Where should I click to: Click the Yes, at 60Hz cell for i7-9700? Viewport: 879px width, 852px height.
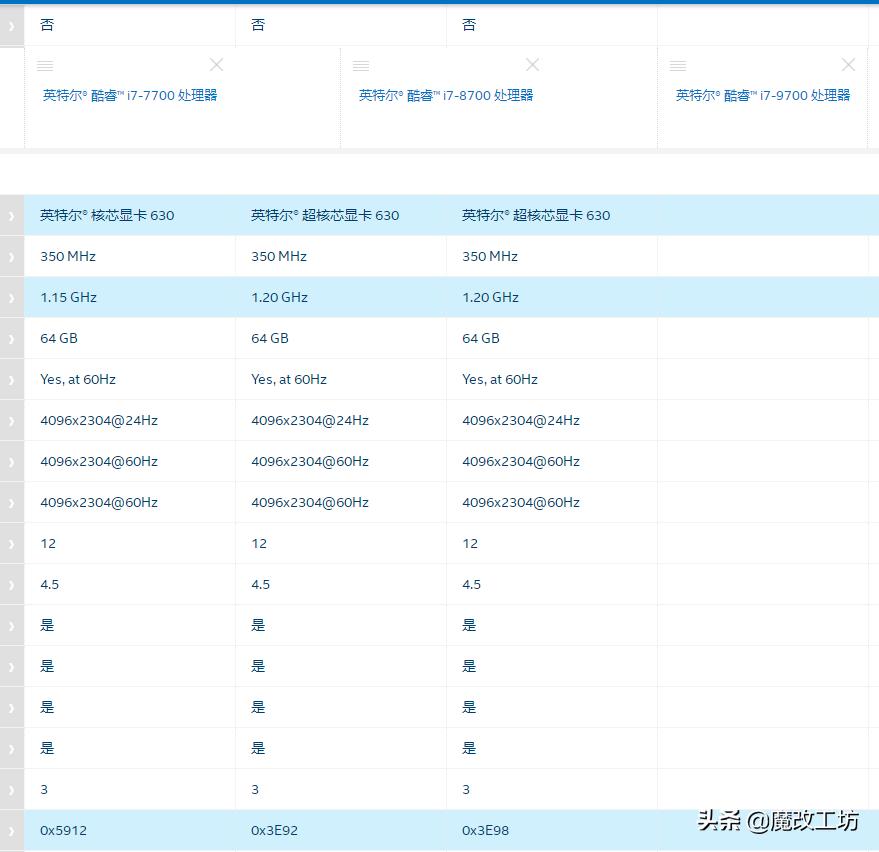(x=502, y=379)
